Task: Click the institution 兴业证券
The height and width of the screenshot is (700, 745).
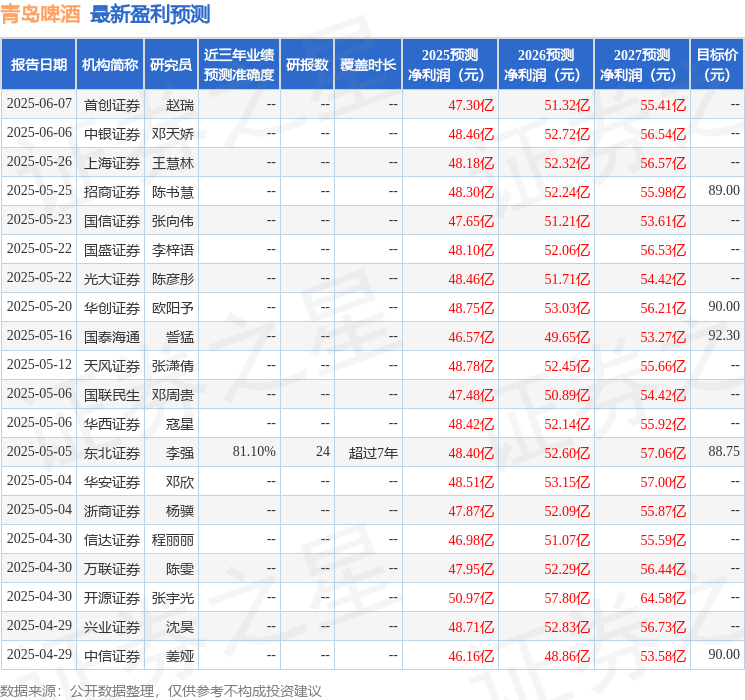Action: (112, 626)
